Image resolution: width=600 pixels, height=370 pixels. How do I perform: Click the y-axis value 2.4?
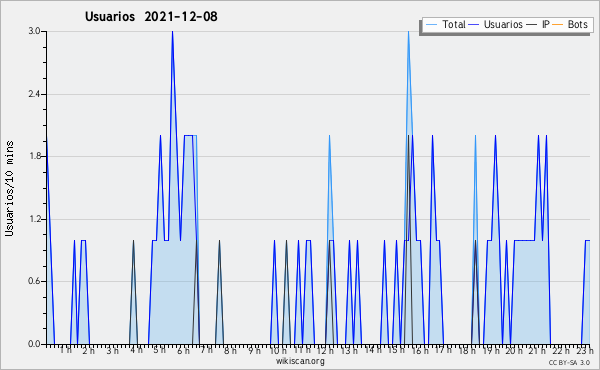tap(34, 94)
